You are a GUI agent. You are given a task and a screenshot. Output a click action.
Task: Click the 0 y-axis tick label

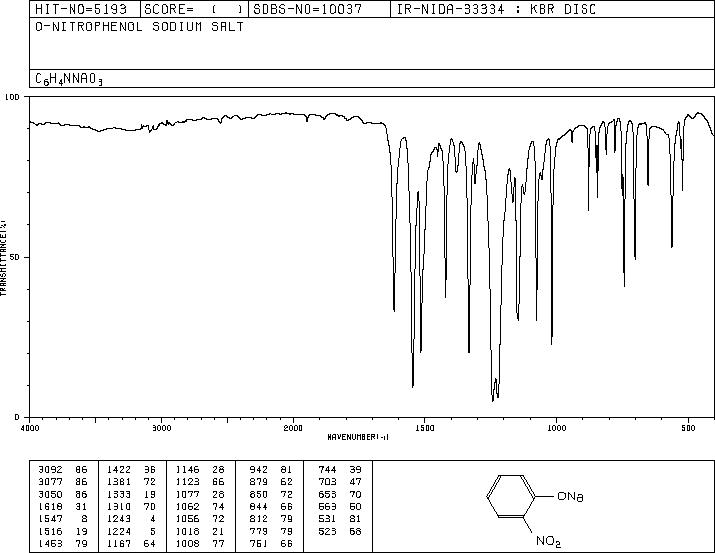17,417
